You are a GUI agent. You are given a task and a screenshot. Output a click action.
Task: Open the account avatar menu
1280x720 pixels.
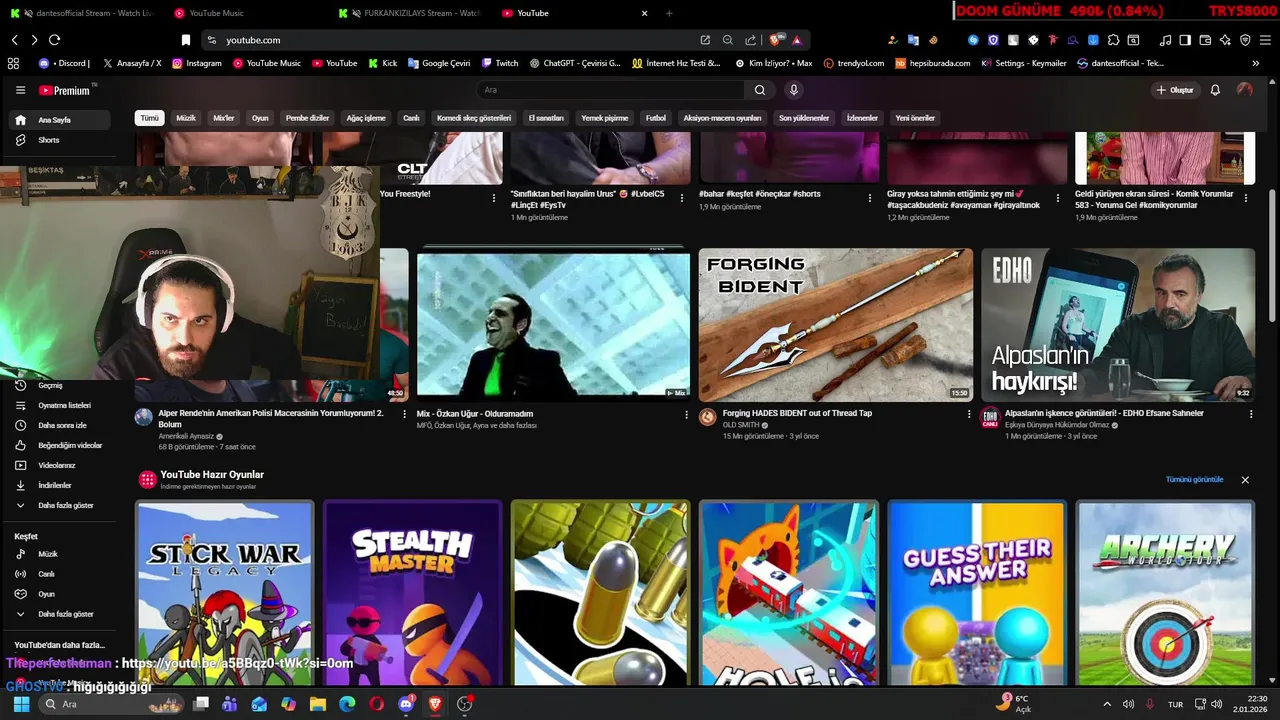click(x=1244, y=90)
